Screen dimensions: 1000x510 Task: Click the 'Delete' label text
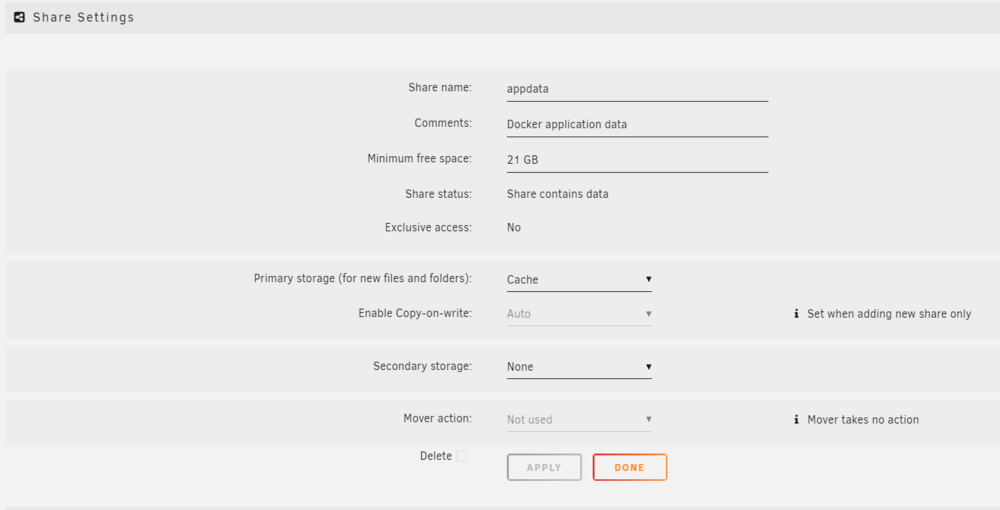tap(436, 456)
